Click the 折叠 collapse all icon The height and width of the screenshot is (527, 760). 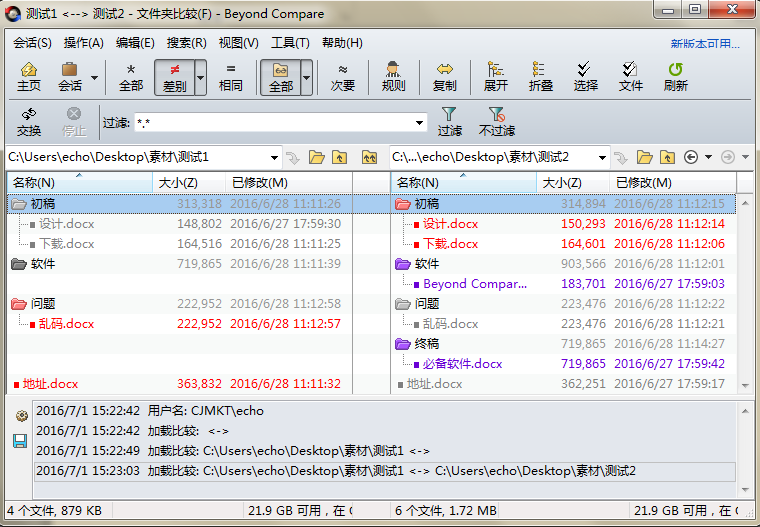tap(540, 77)
